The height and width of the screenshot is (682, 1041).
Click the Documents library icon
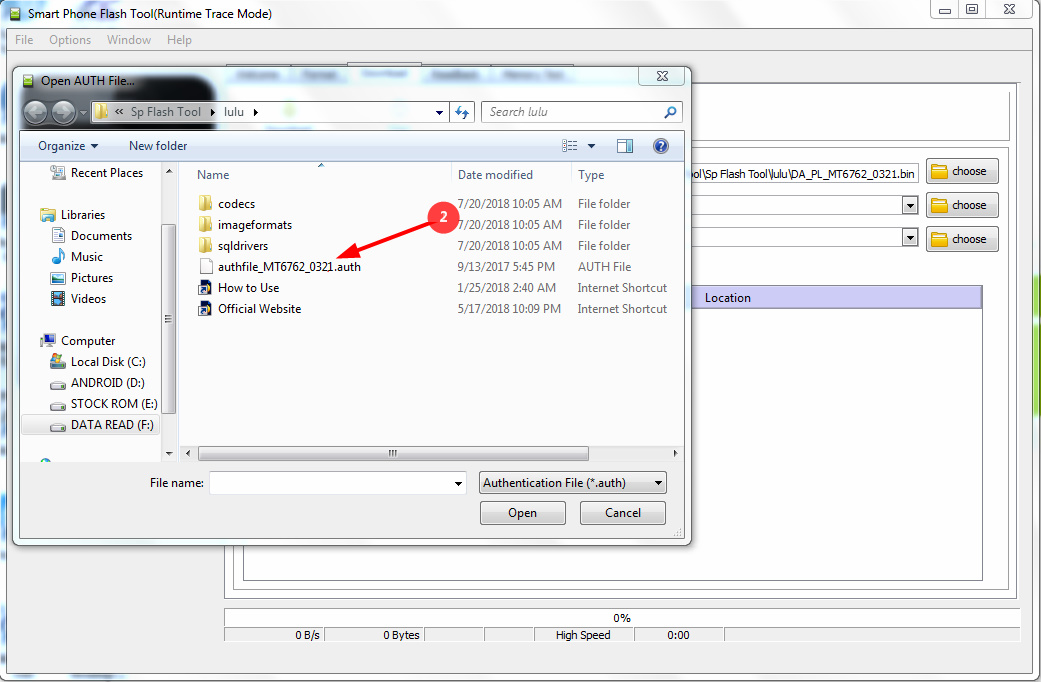(58, 236)
